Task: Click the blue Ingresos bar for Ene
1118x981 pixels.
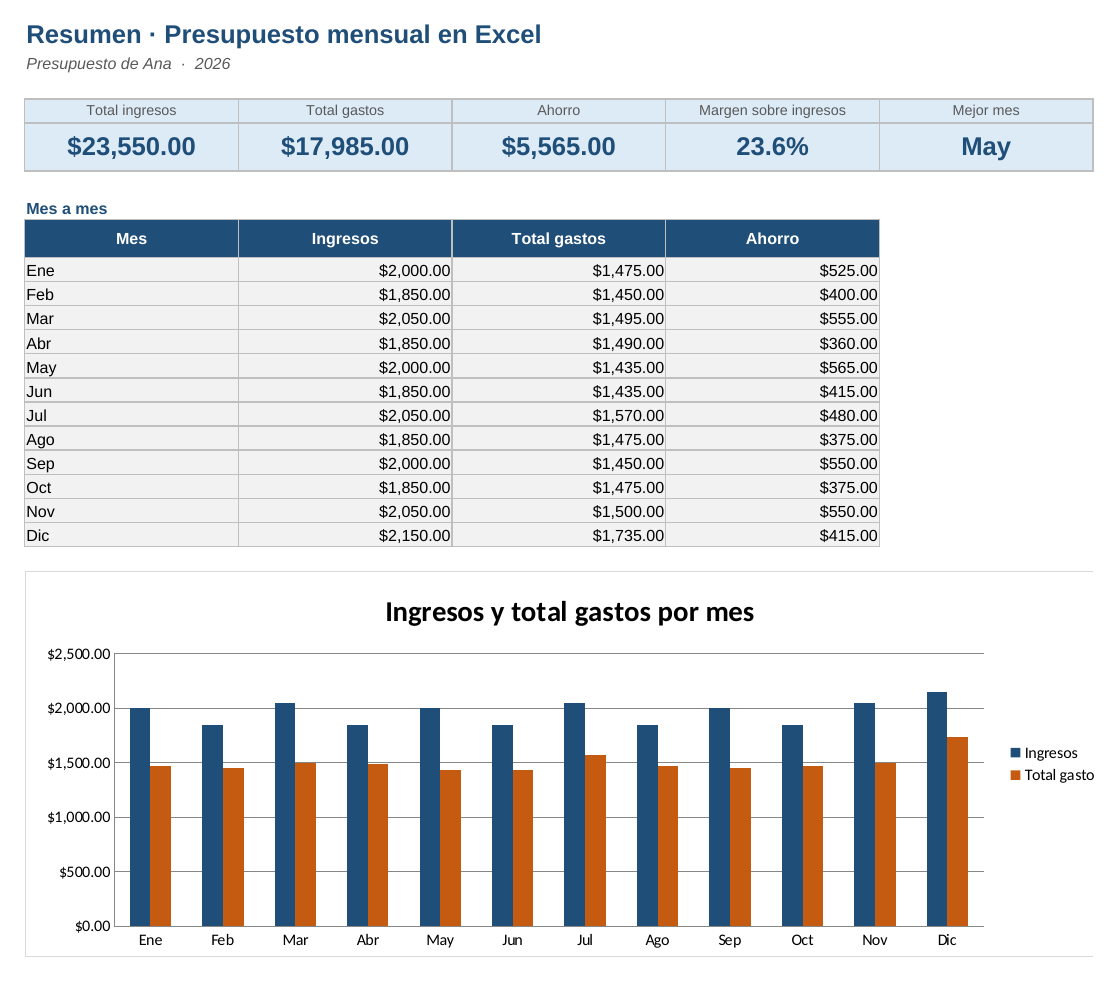Action: pos(140,817)
